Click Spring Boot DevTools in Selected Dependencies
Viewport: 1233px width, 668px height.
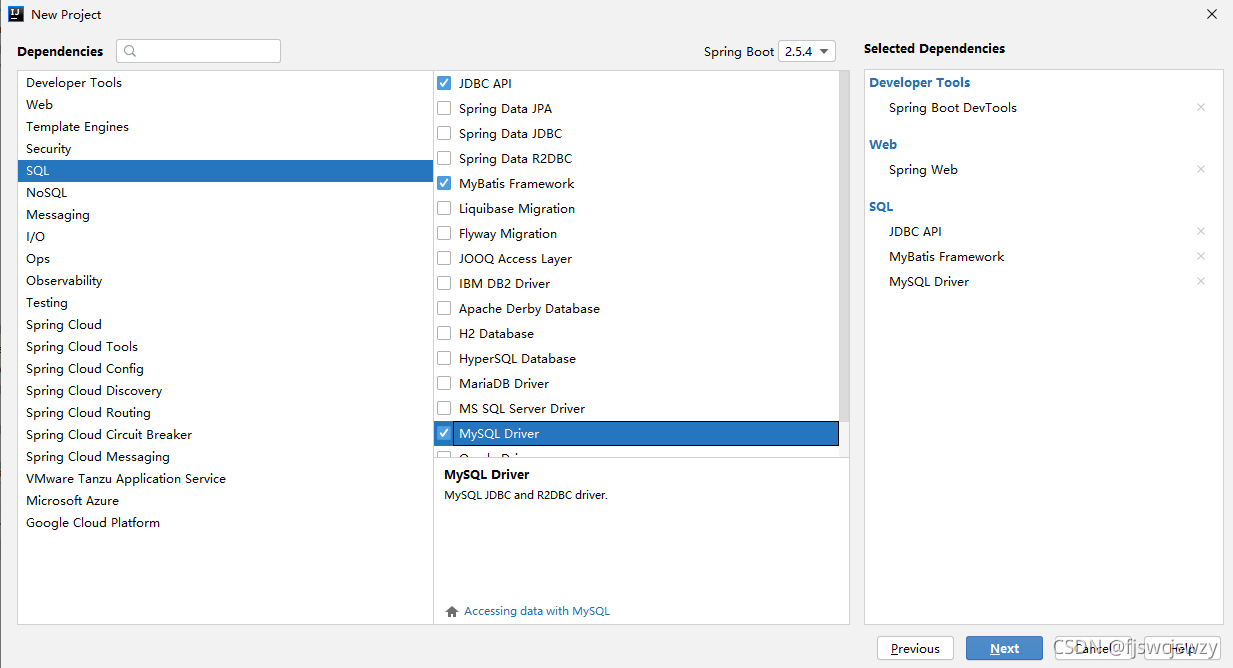[x=952, y=107]
